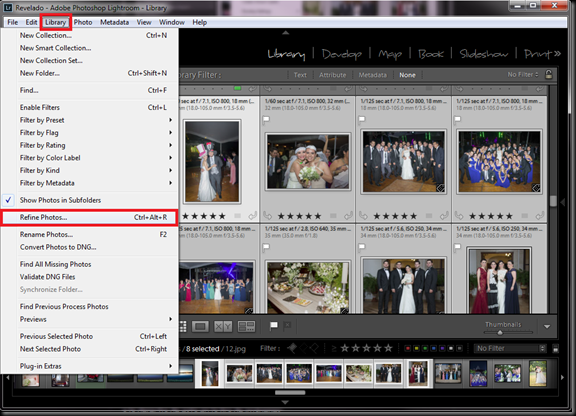The height and width of the screenshot is (416, 576).
Task: Select None in Library Filter bar
Action: pos(407,75)
